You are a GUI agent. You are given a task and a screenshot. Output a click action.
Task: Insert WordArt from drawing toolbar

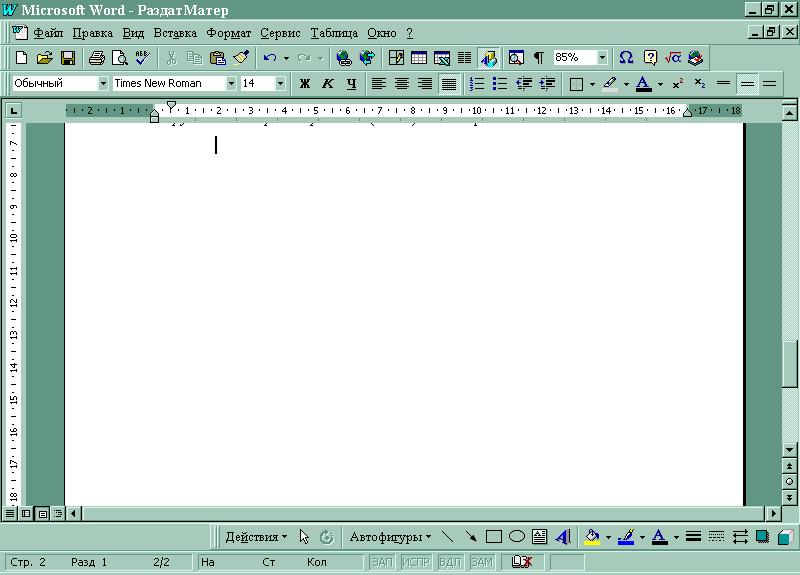point(563,537)
